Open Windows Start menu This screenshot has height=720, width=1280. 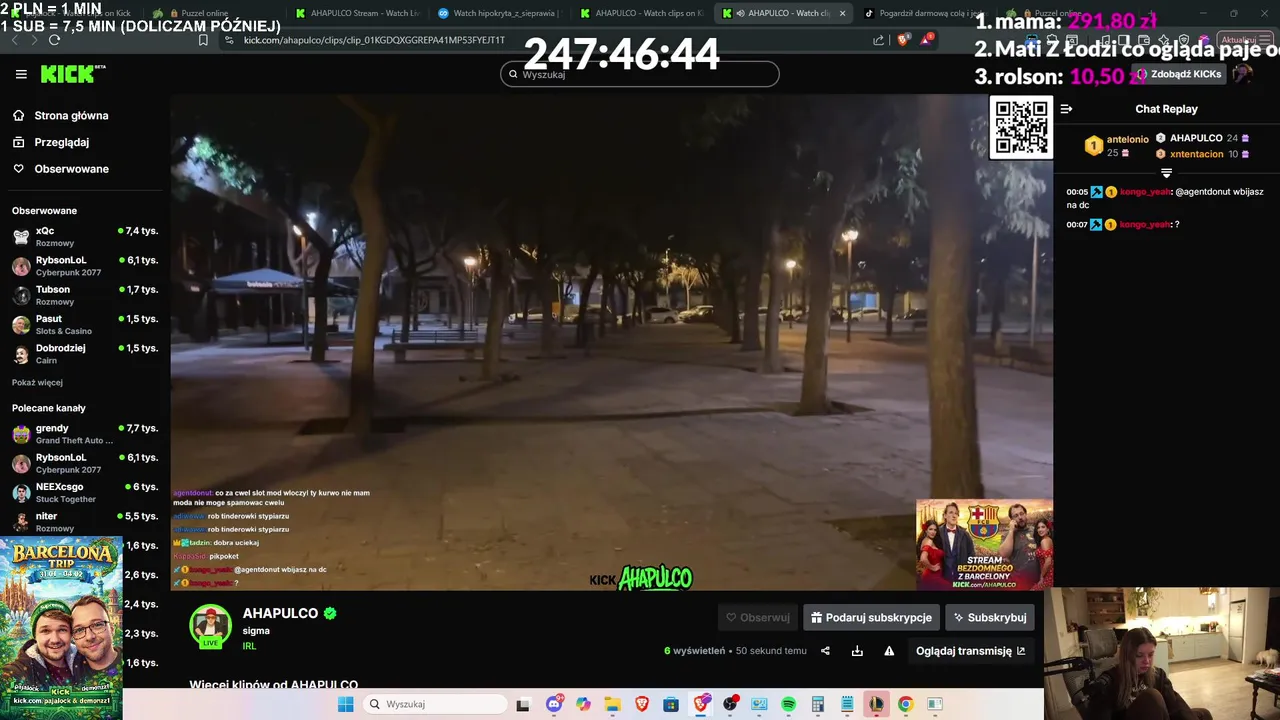tap(345, 704)
